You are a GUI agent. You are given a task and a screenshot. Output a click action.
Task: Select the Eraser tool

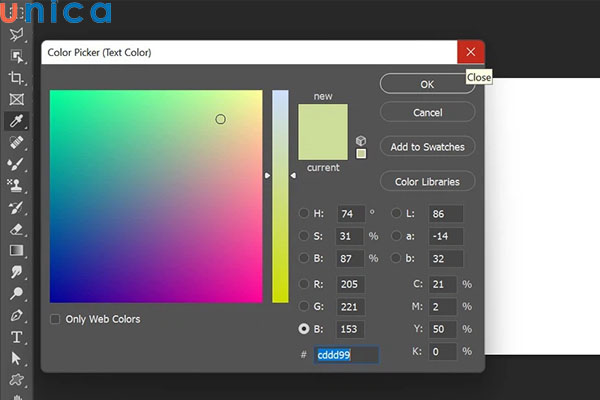[x=16, y=228]
